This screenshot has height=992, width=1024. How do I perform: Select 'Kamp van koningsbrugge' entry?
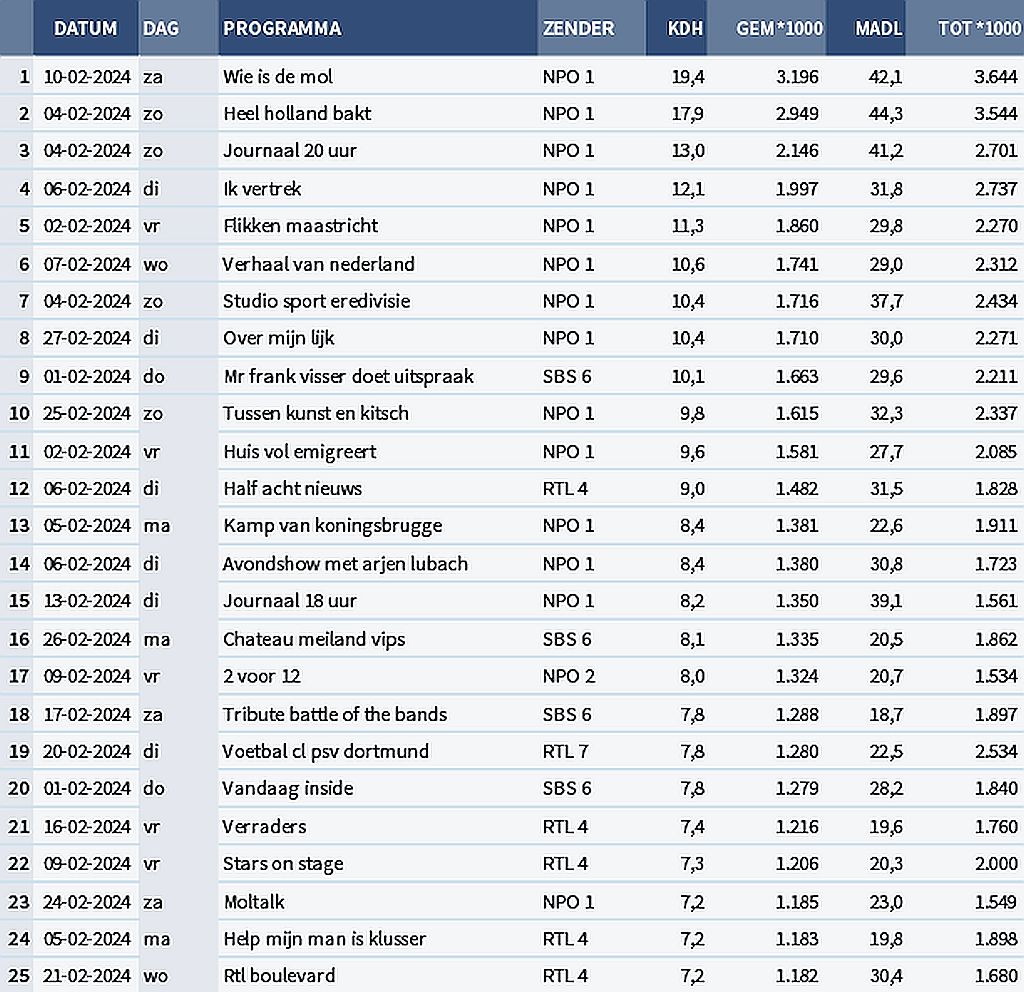point(333,526)
